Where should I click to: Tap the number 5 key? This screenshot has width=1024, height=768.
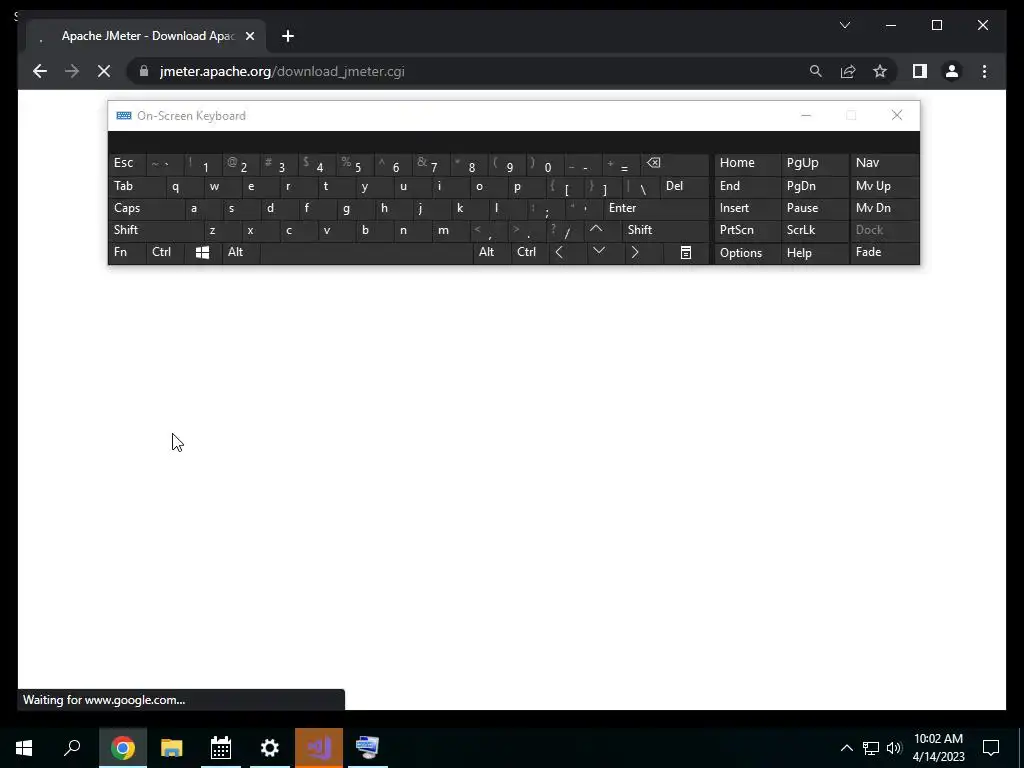click(356, 163)
